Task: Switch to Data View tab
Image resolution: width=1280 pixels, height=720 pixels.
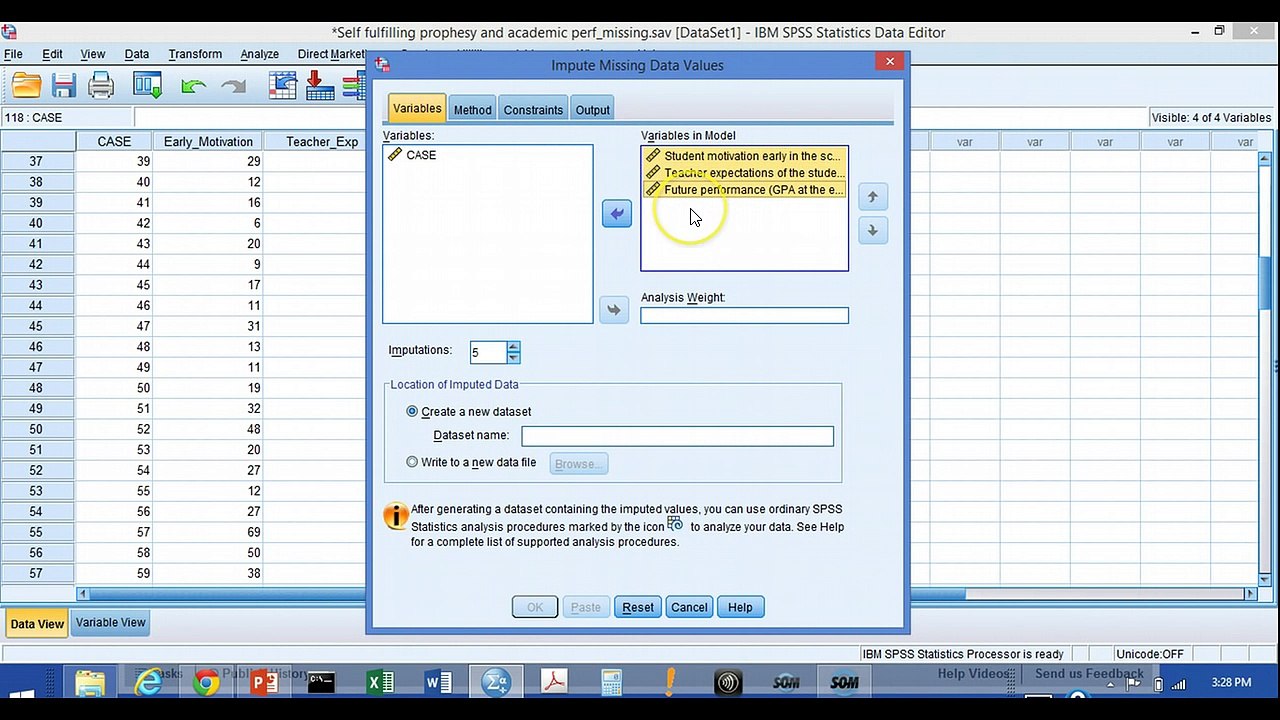Action: pos(37,624)
